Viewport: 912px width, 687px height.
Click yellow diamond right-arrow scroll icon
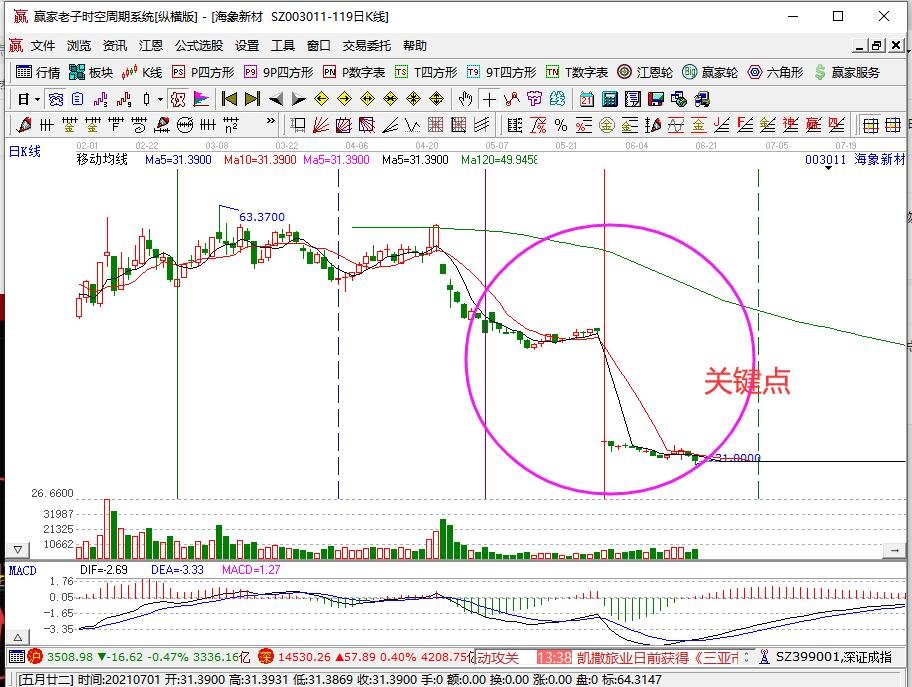tap(344, 99)
